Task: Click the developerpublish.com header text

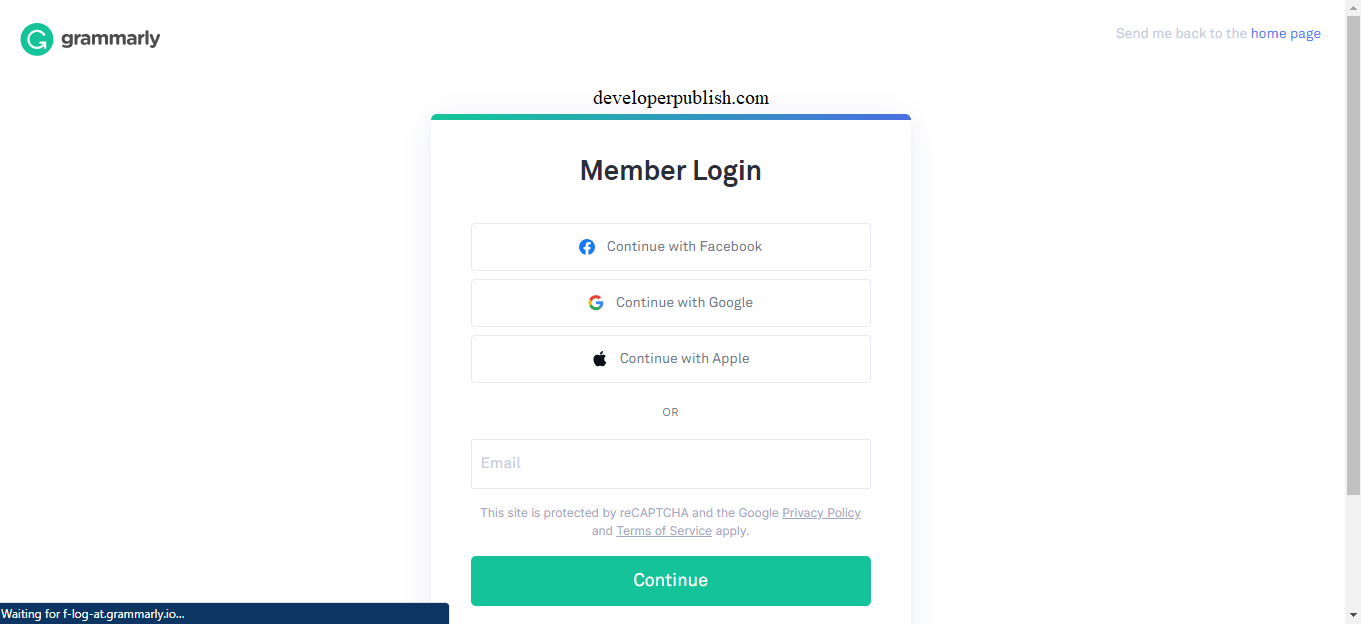Action: (680, 97)
